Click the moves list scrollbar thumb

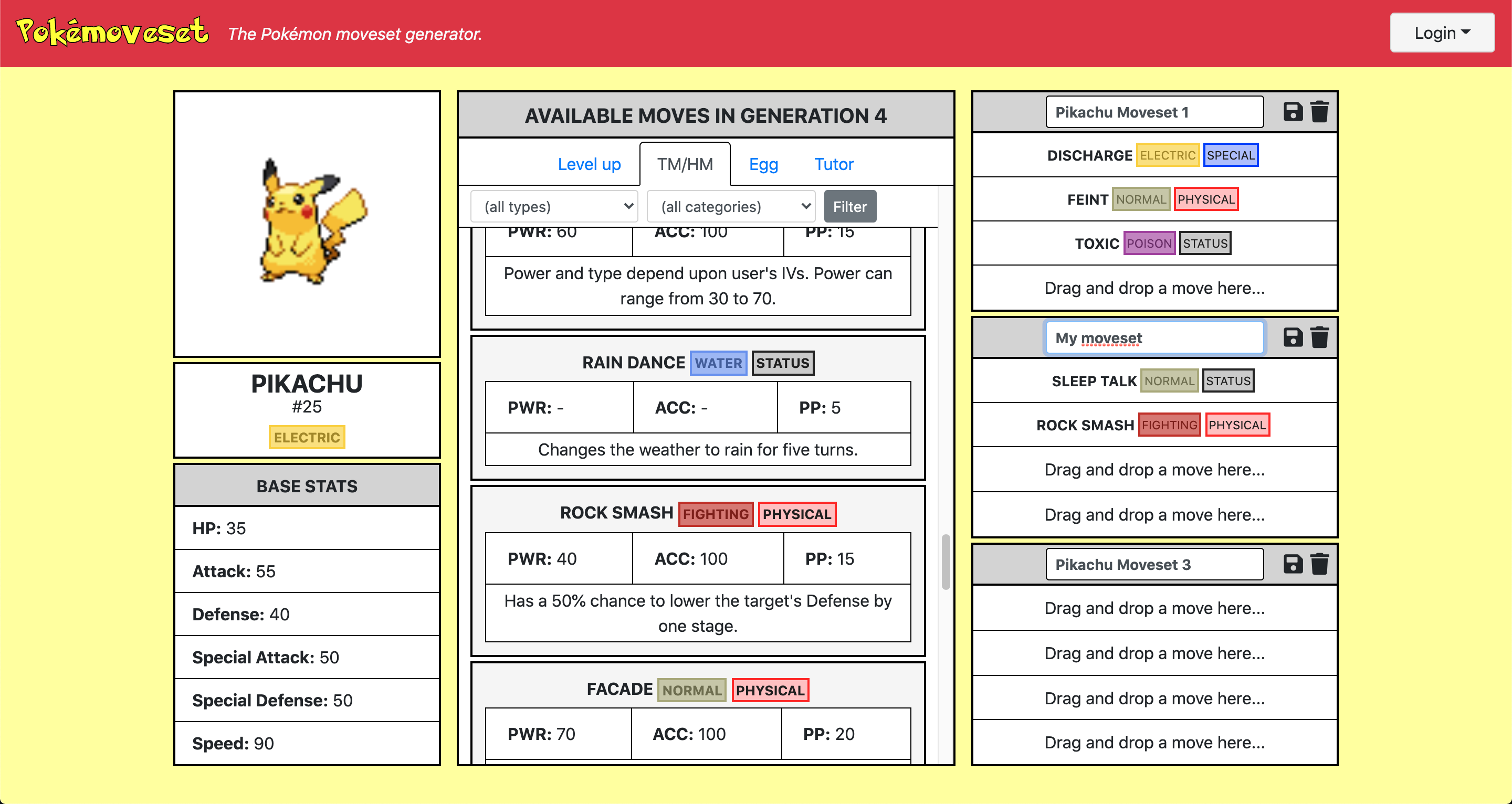pyautogui.click(x=946, y=562)
